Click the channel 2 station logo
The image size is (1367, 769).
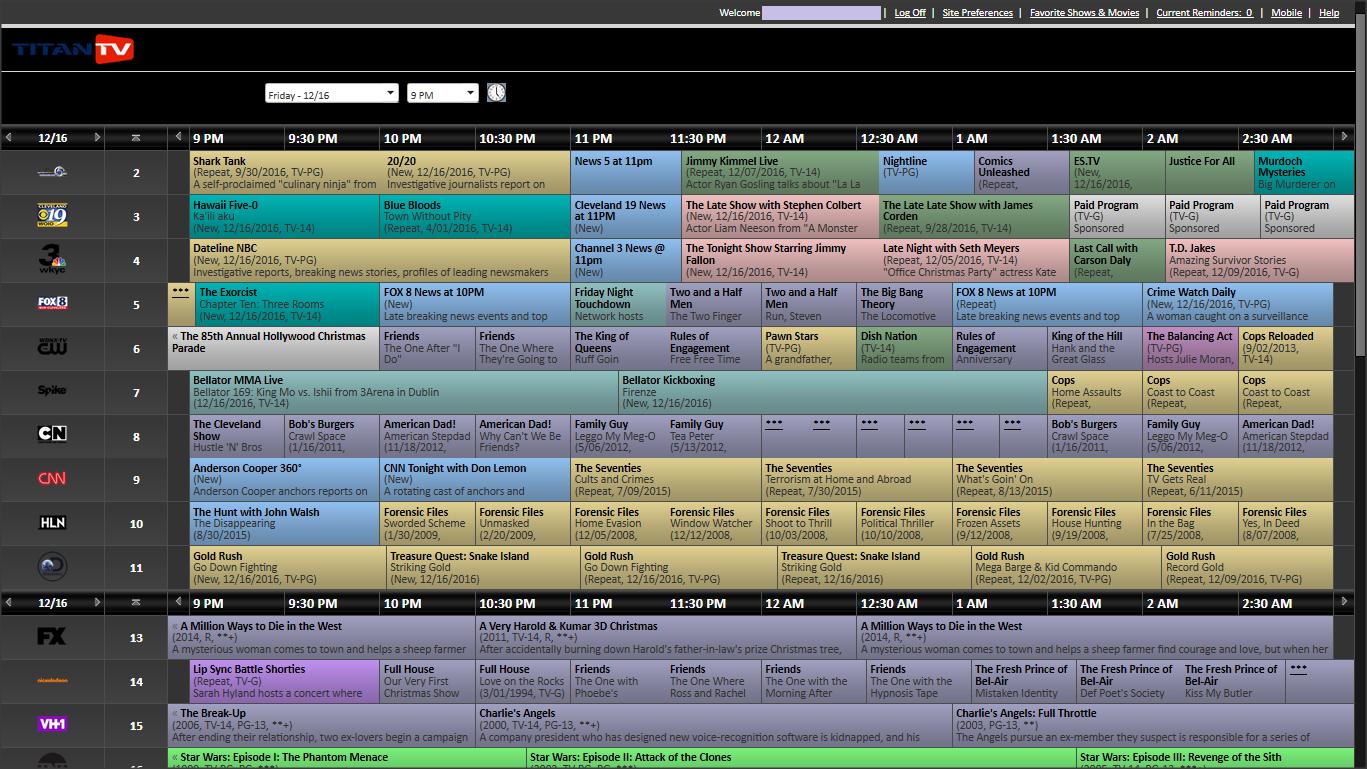pos(52,173)
